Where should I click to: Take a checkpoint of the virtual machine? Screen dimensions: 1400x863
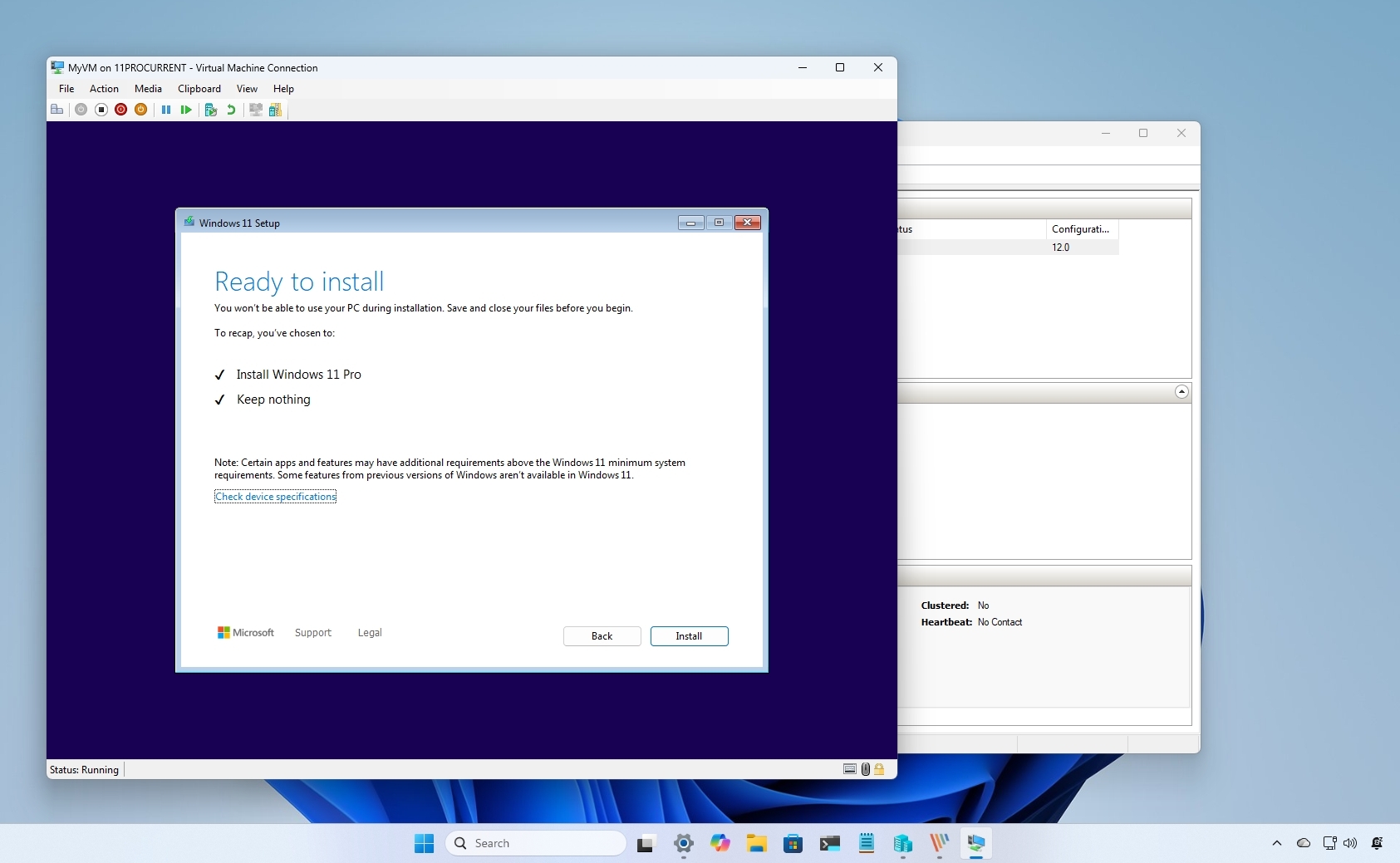(210, 110)
